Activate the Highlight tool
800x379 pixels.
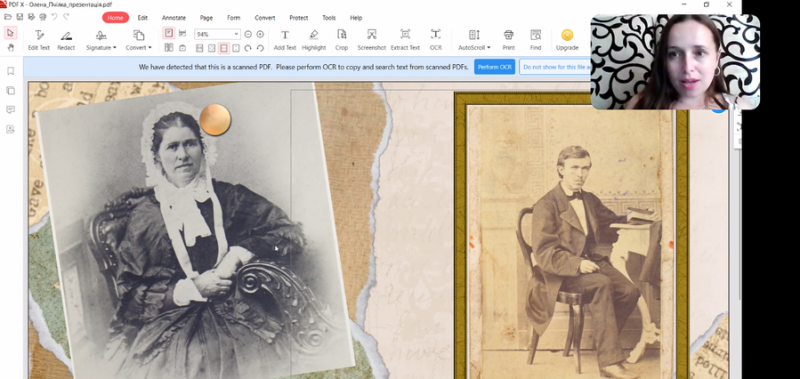(x=314, y=40)
